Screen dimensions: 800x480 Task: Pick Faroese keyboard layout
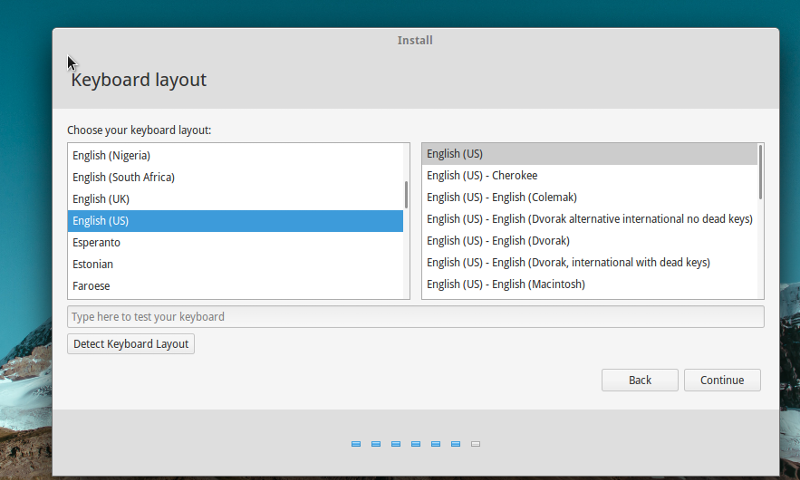click(x=235, y=286)
